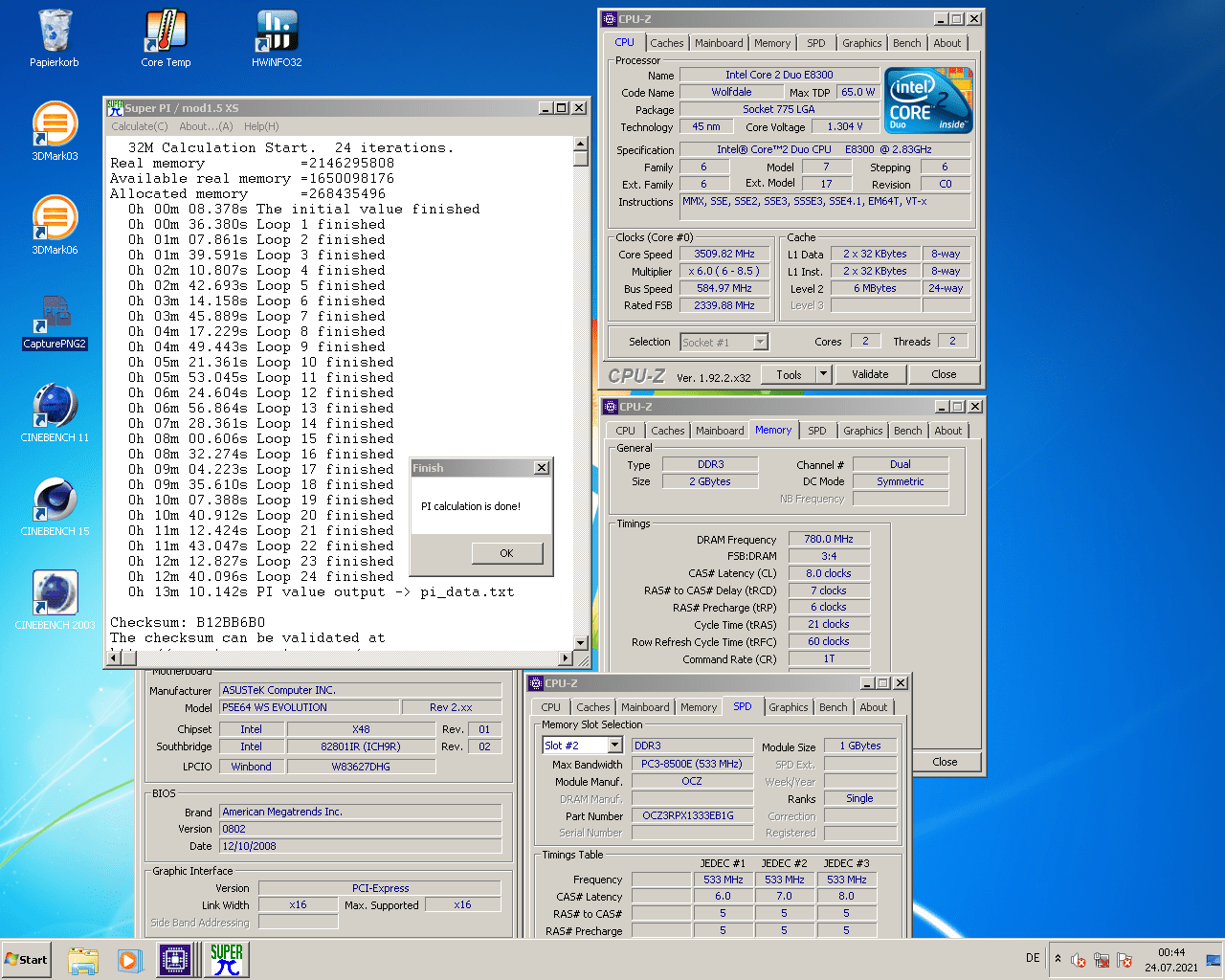Open About tab in the Memory timings CPU-Z window
Image resolution: width=1225 pixels, height=980 pixels.
[x=947, y=431]
